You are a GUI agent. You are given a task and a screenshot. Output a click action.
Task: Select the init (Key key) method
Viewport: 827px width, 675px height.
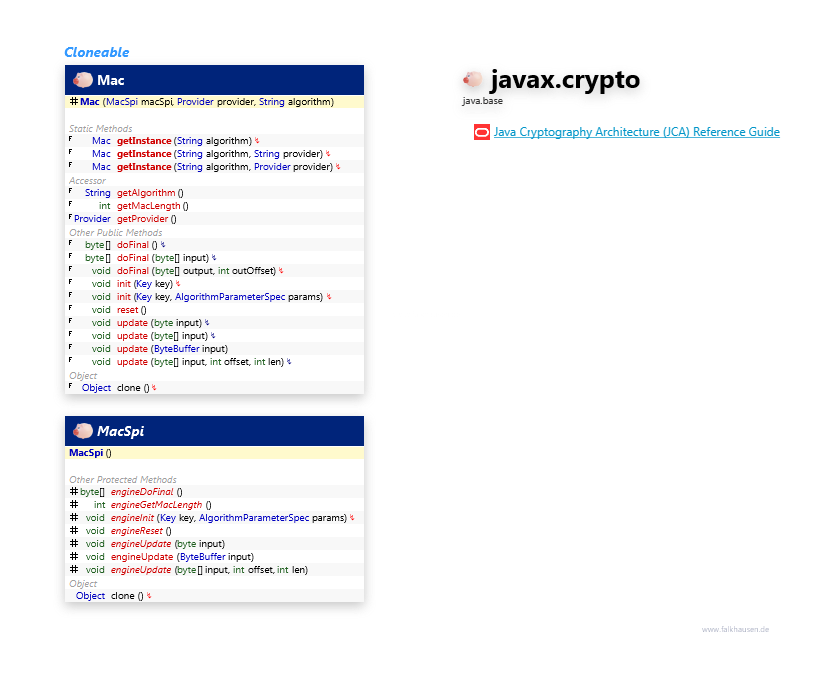[145, 284]
